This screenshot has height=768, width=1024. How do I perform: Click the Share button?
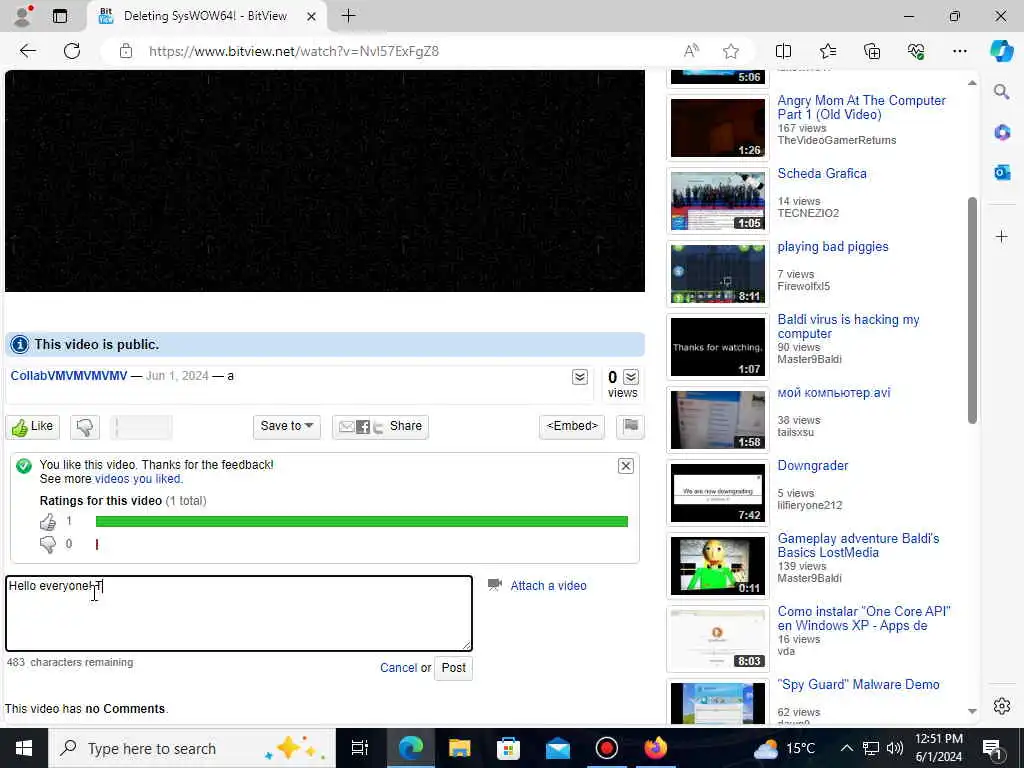(380, 426)
